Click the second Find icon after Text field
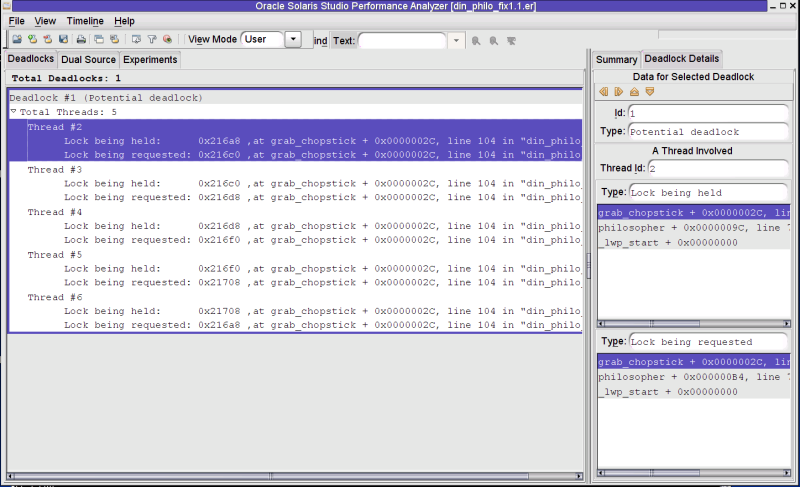 click(493, 41)
